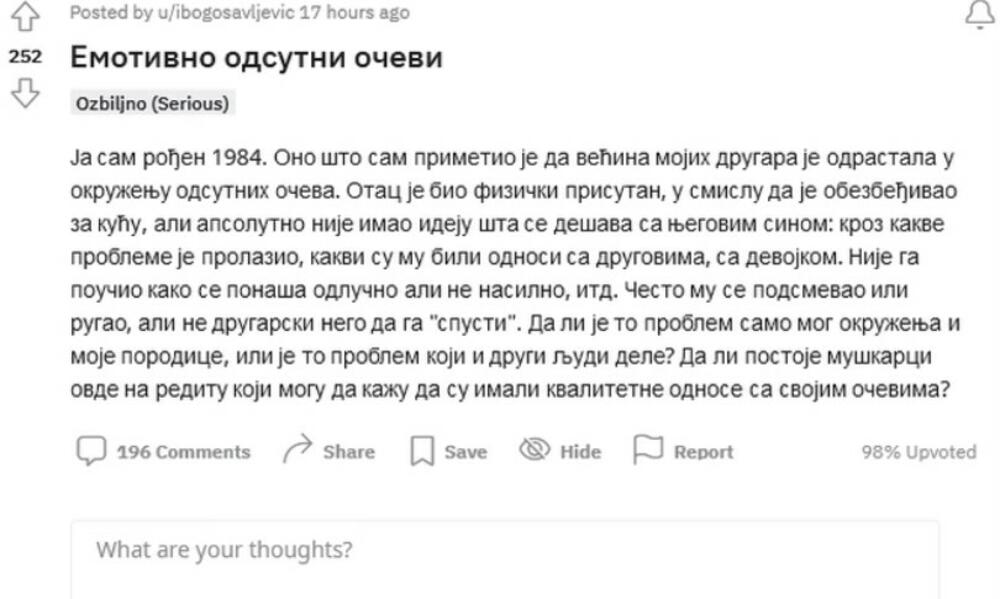This screenshot has height=599, width=1000.
Task: Downvote the post with the down arrow
Action: pyautogui.click(x=25, y=92)
